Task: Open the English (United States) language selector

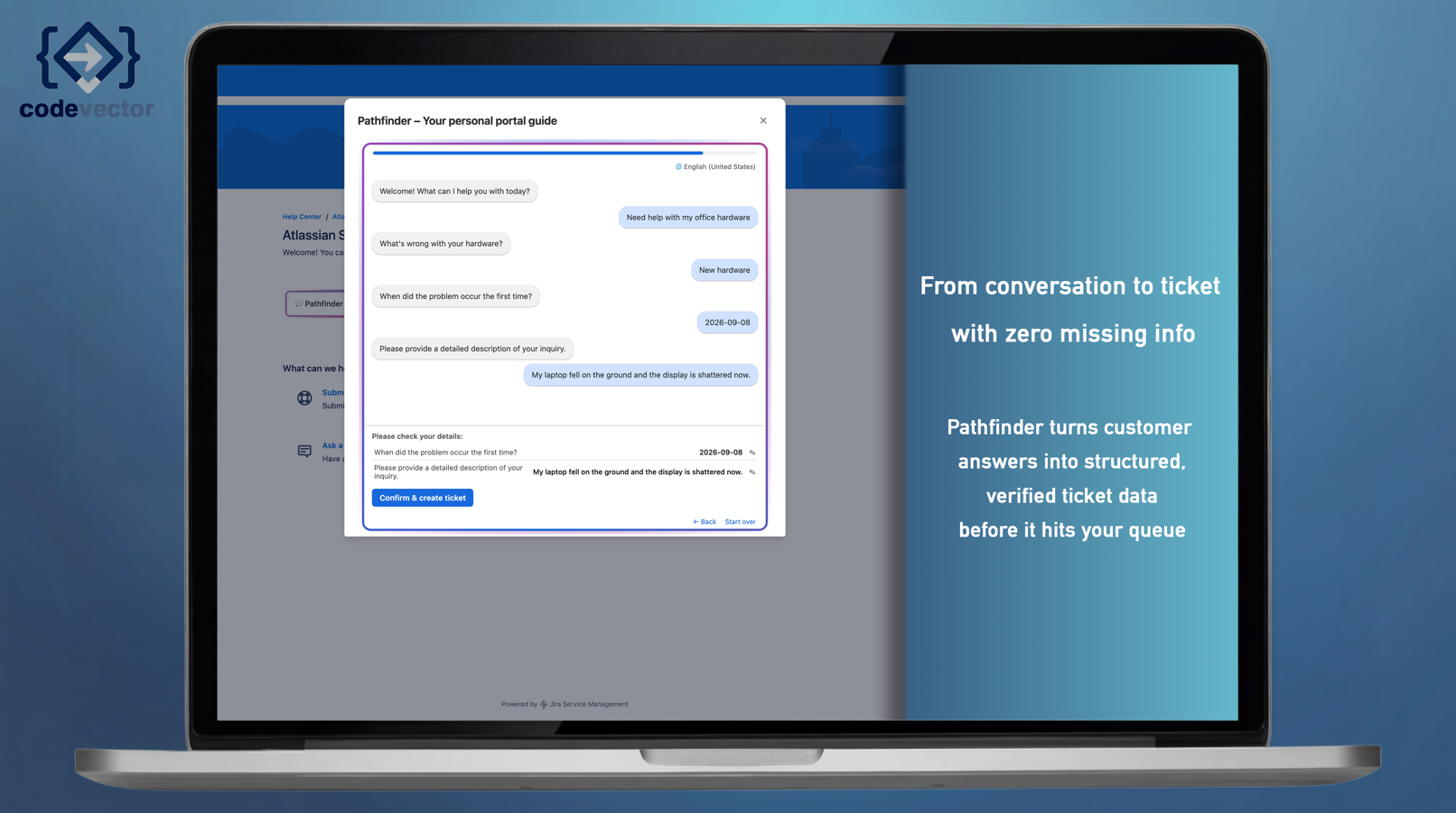Action: click(x=715, y=167)
